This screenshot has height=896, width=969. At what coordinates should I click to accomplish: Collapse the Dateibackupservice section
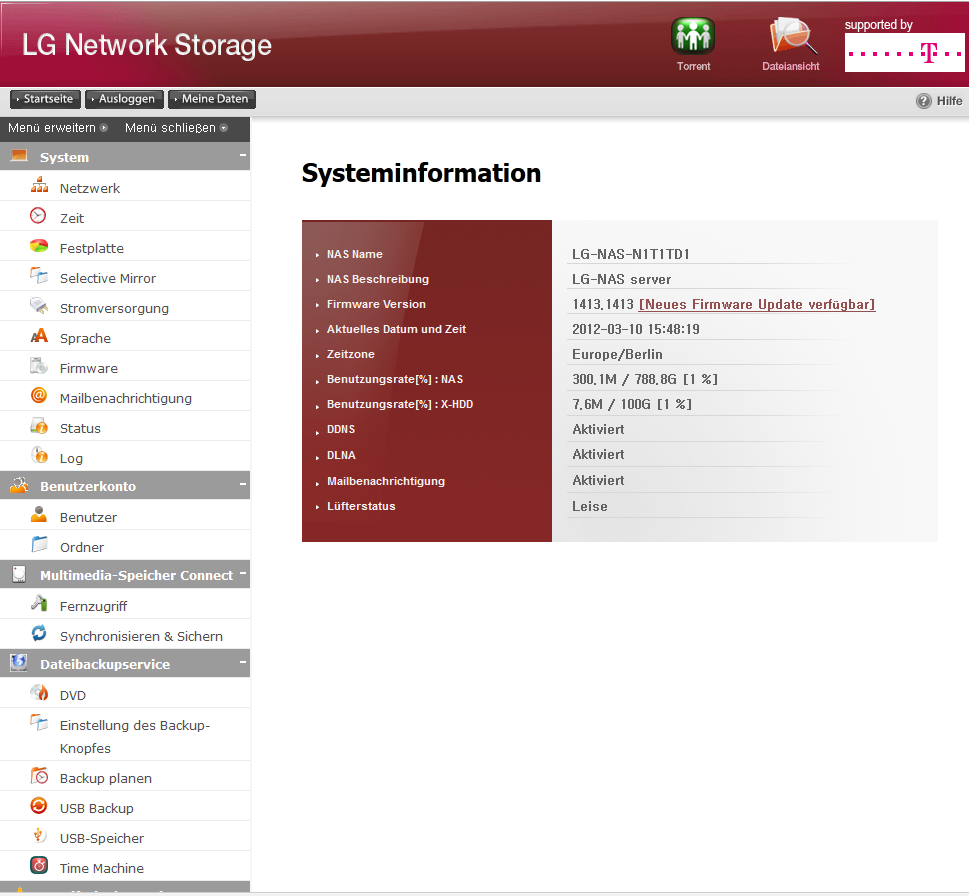pyautogui.click(x=242, y=663)
